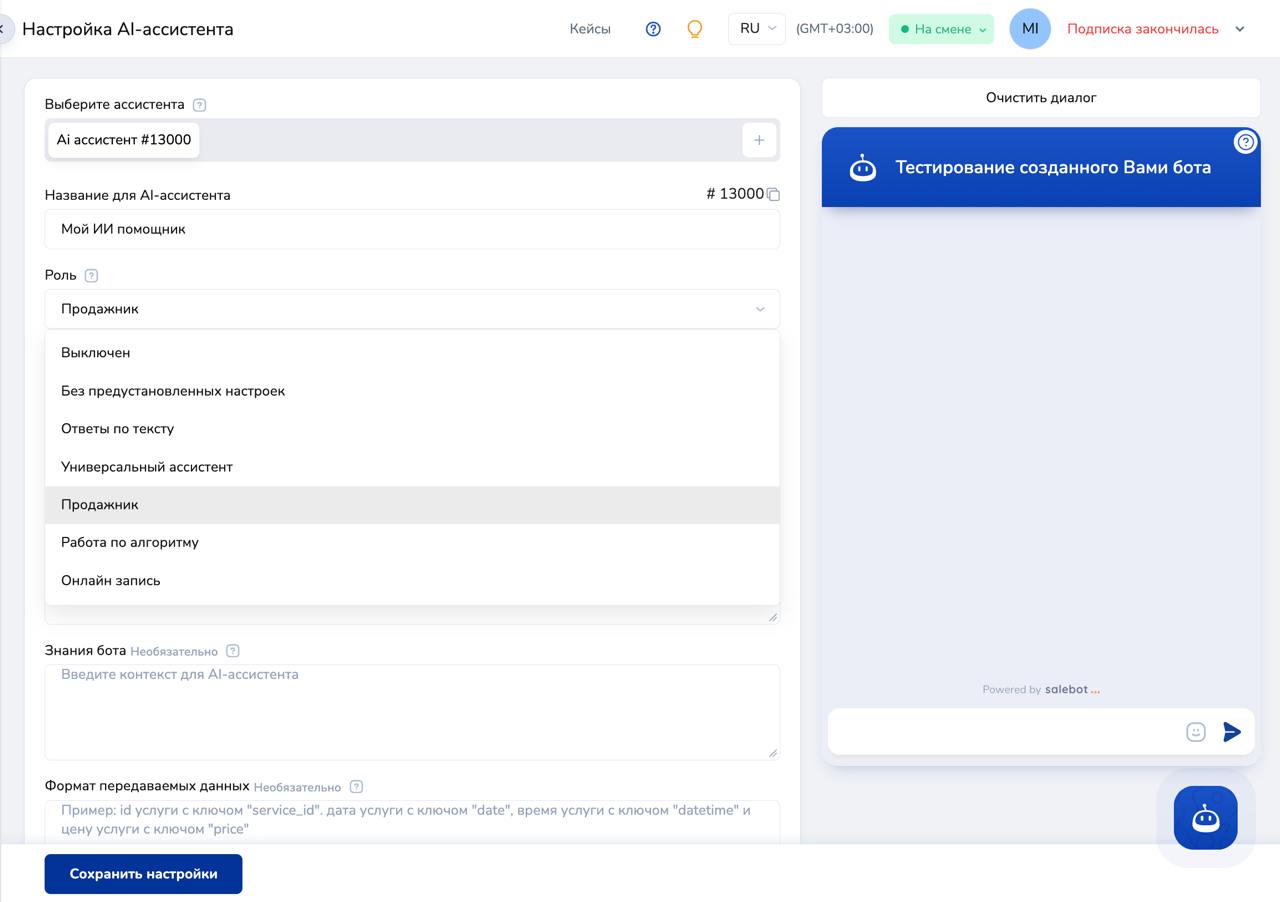Send the message with the arrow icon
The image size is (1280, 902).
click(1232, 732)
